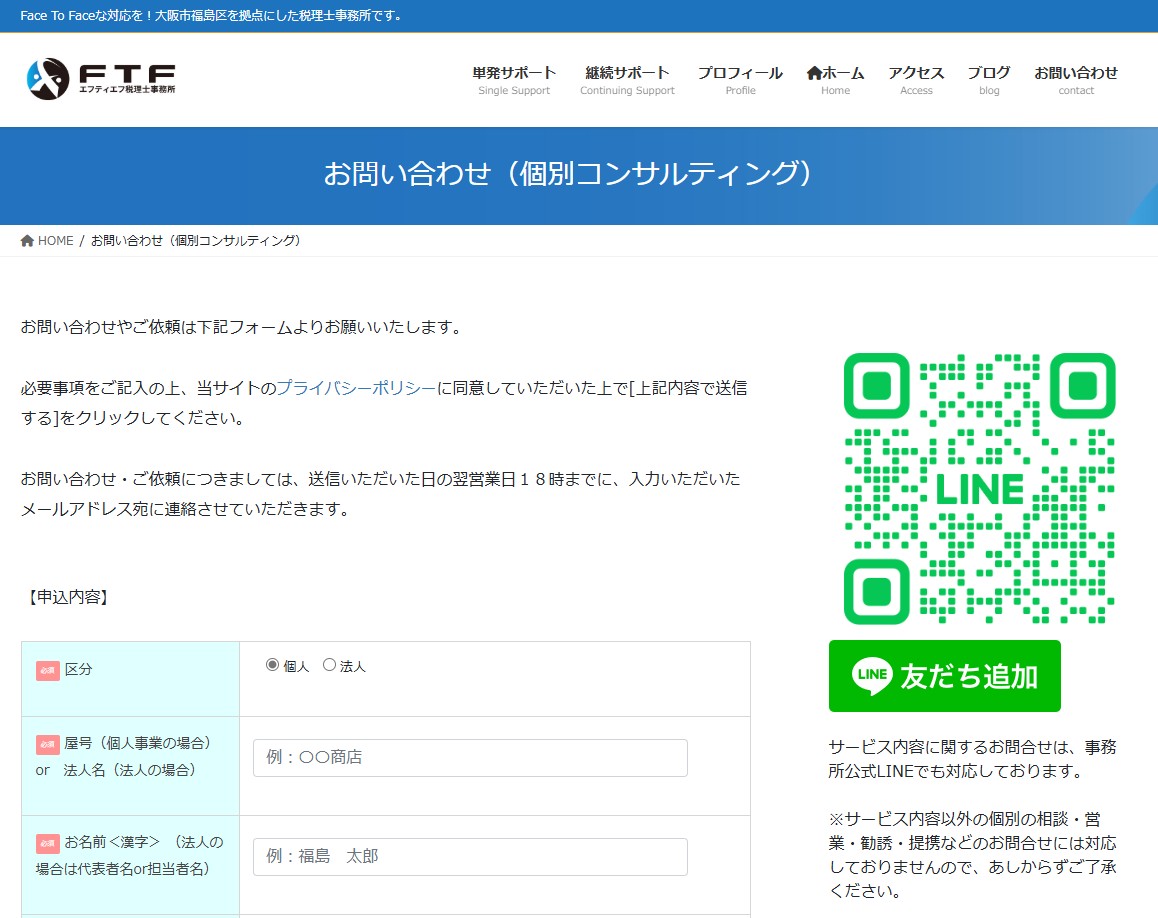The image size is (1158, 918).
Task: Click the 必須 badge next to 屋号
Action: tap(48, 744)
